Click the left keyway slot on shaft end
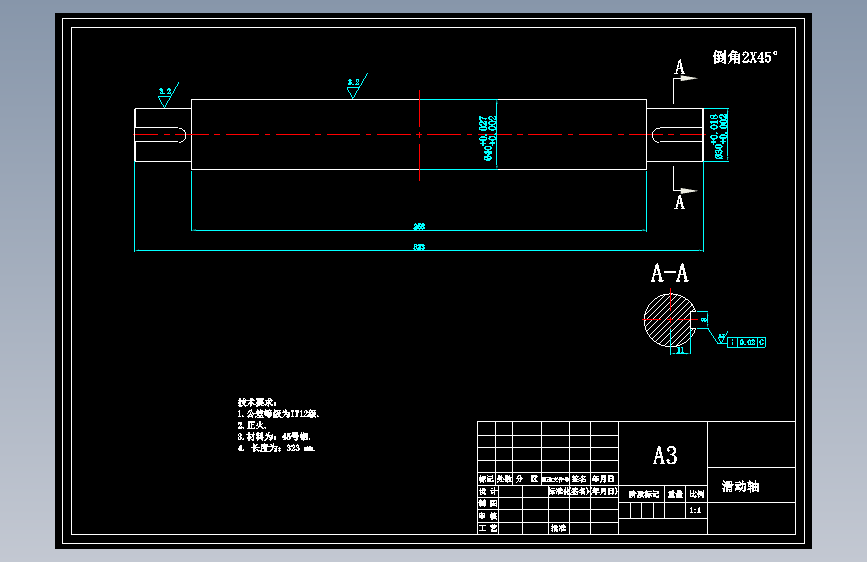 (x=160, y=134)
